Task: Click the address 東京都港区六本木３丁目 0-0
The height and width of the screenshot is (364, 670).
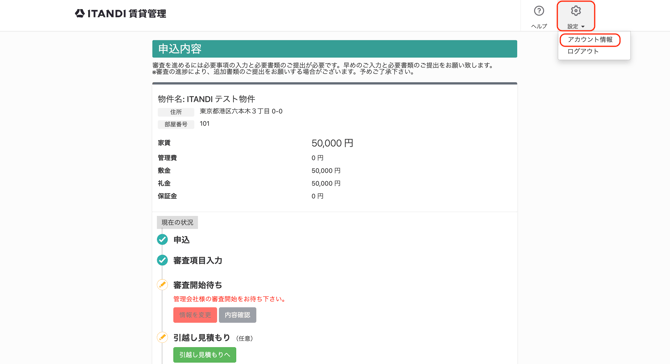Action: point(241,111)
